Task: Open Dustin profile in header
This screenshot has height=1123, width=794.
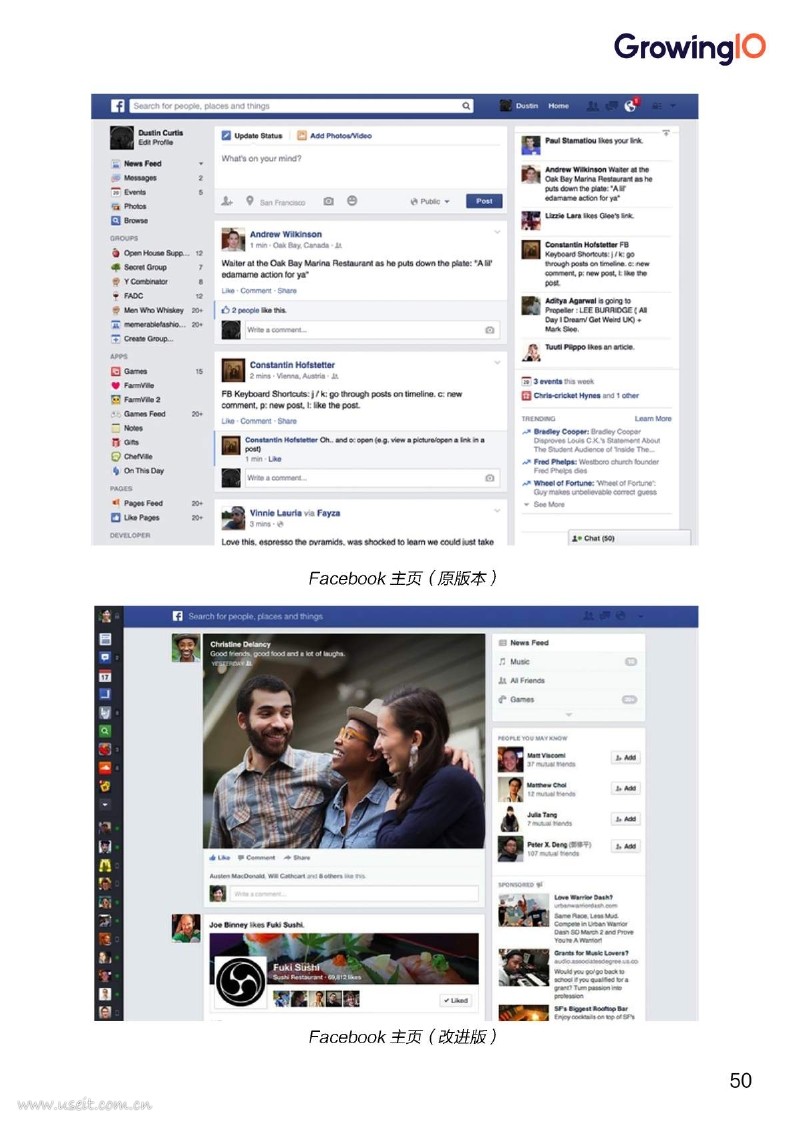Action: point(520,106)
